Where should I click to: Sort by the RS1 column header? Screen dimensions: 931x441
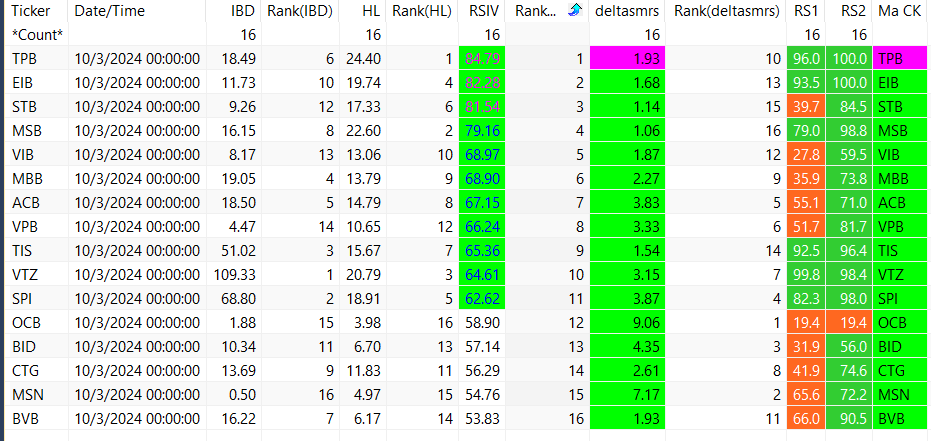pyautogui.click(x=806, y=11)
